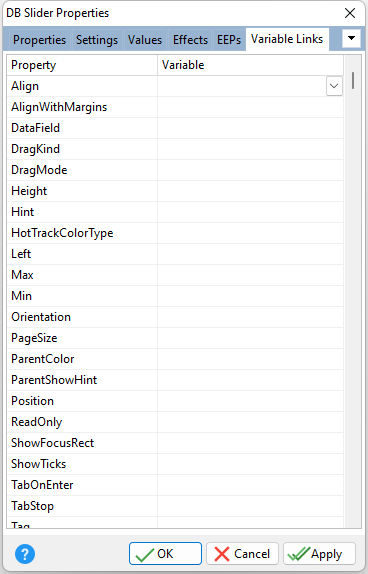Viewport: 368px width, 574px height.
Task: Click the OK button
Action: [165, 554]
